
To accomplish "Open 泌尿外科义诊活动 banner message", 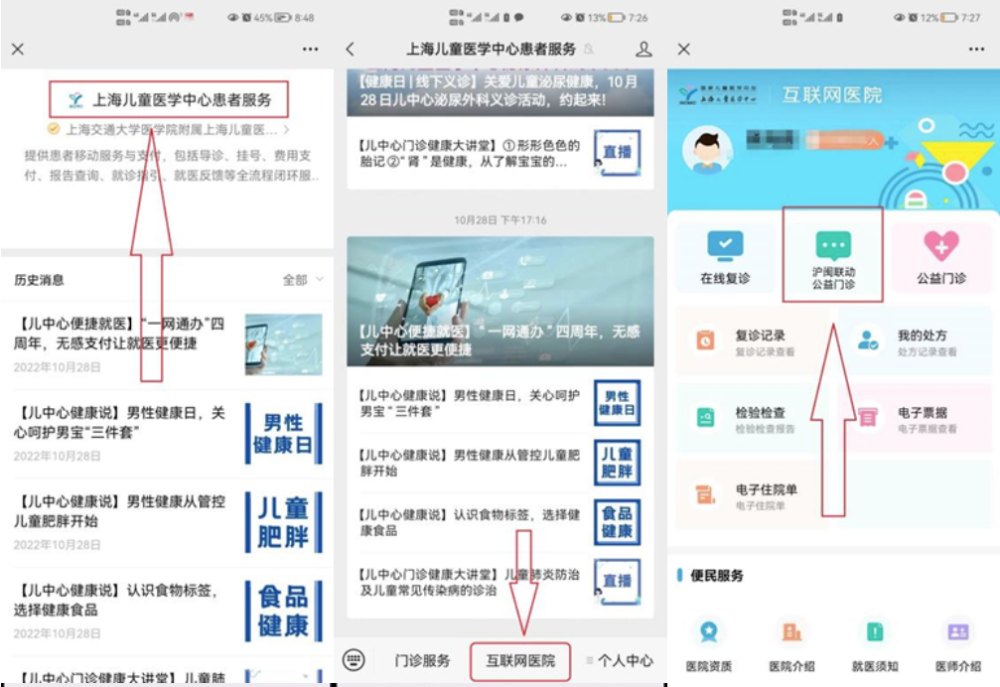I will tap(500, 92).
